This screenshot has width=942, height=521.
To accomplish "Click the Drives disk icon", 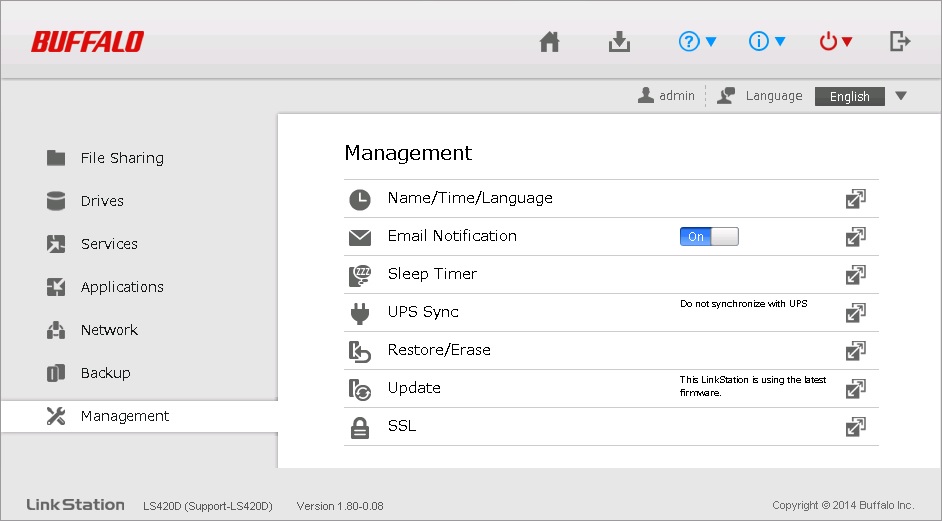I will tap(56, 201).
